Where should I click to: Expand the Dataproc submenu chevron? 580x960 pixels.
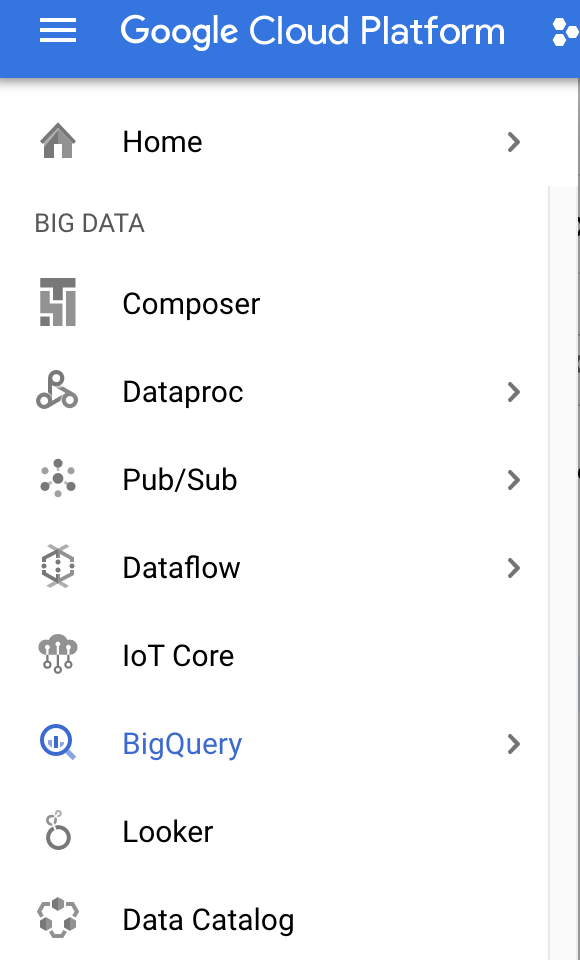(x=514, y=392)
